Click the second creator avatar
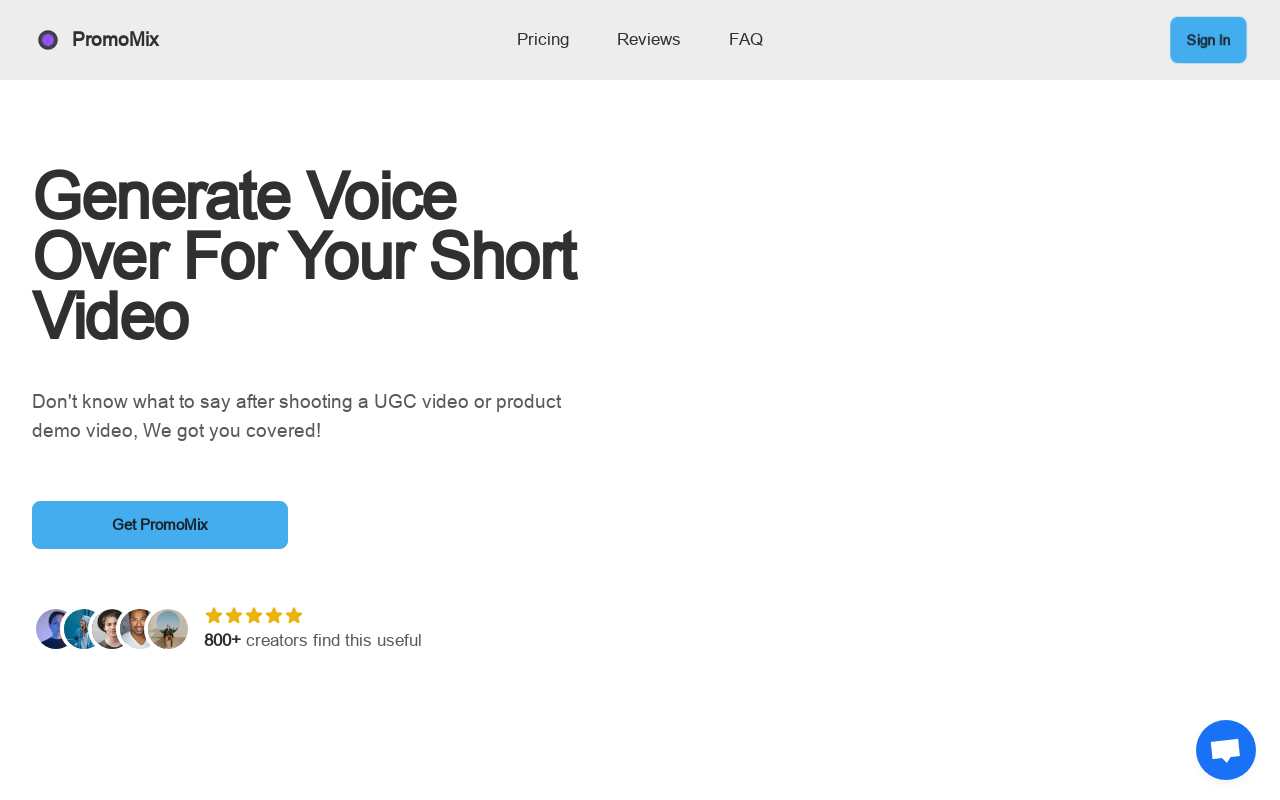 [x=79, y=629]
